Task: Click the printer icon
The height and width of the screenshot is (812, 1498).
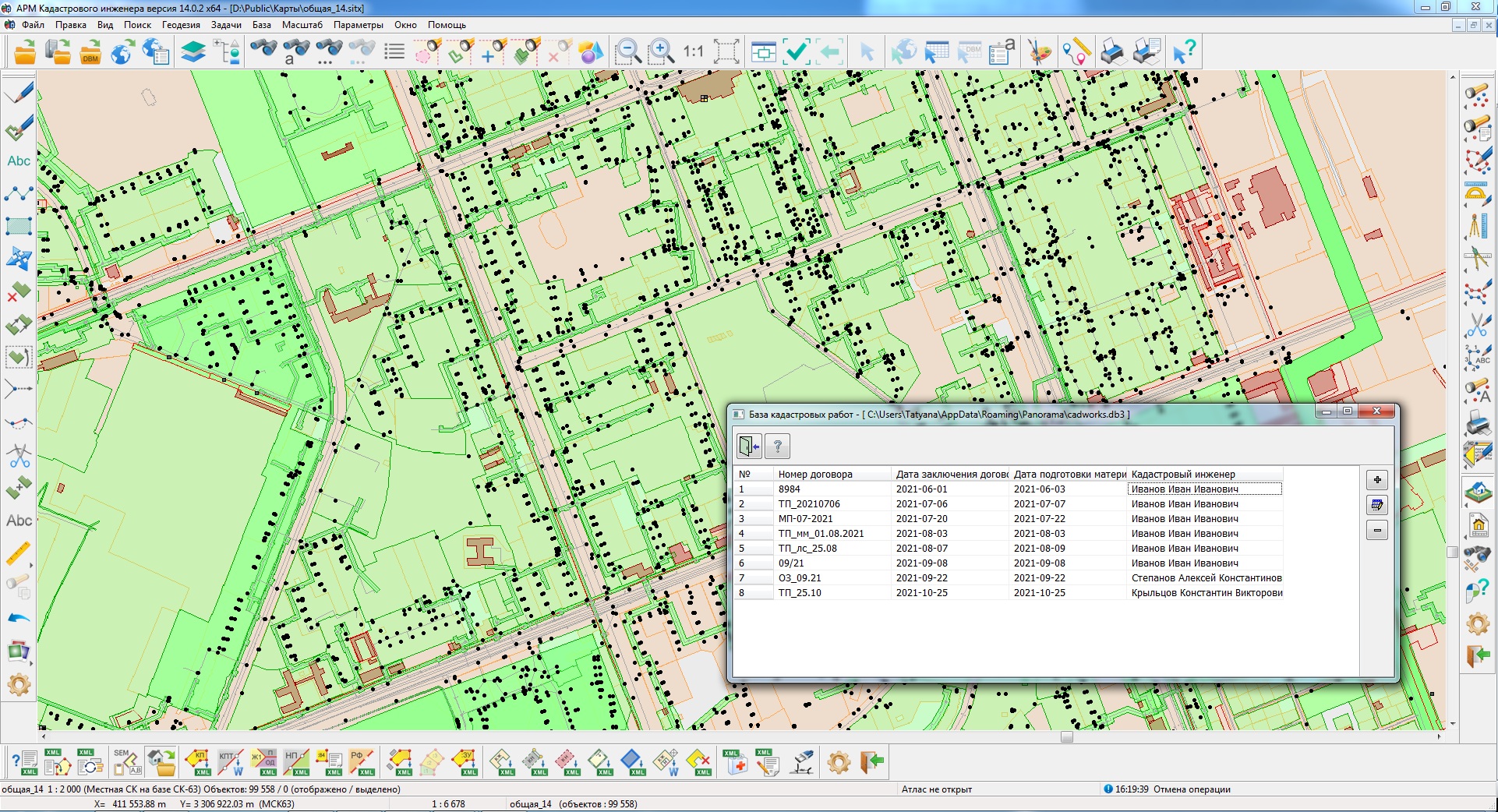Action: point(1114,52)
